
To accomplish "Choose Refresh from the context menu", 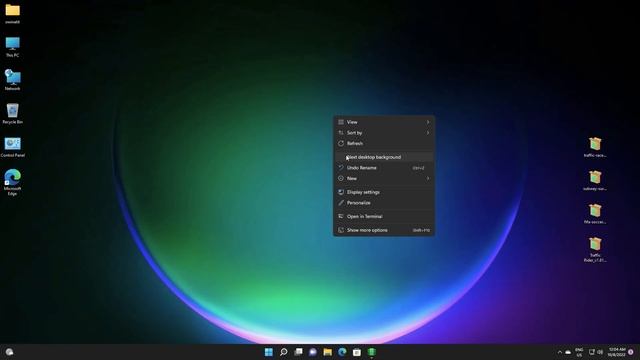I will [x=384, y=143].
